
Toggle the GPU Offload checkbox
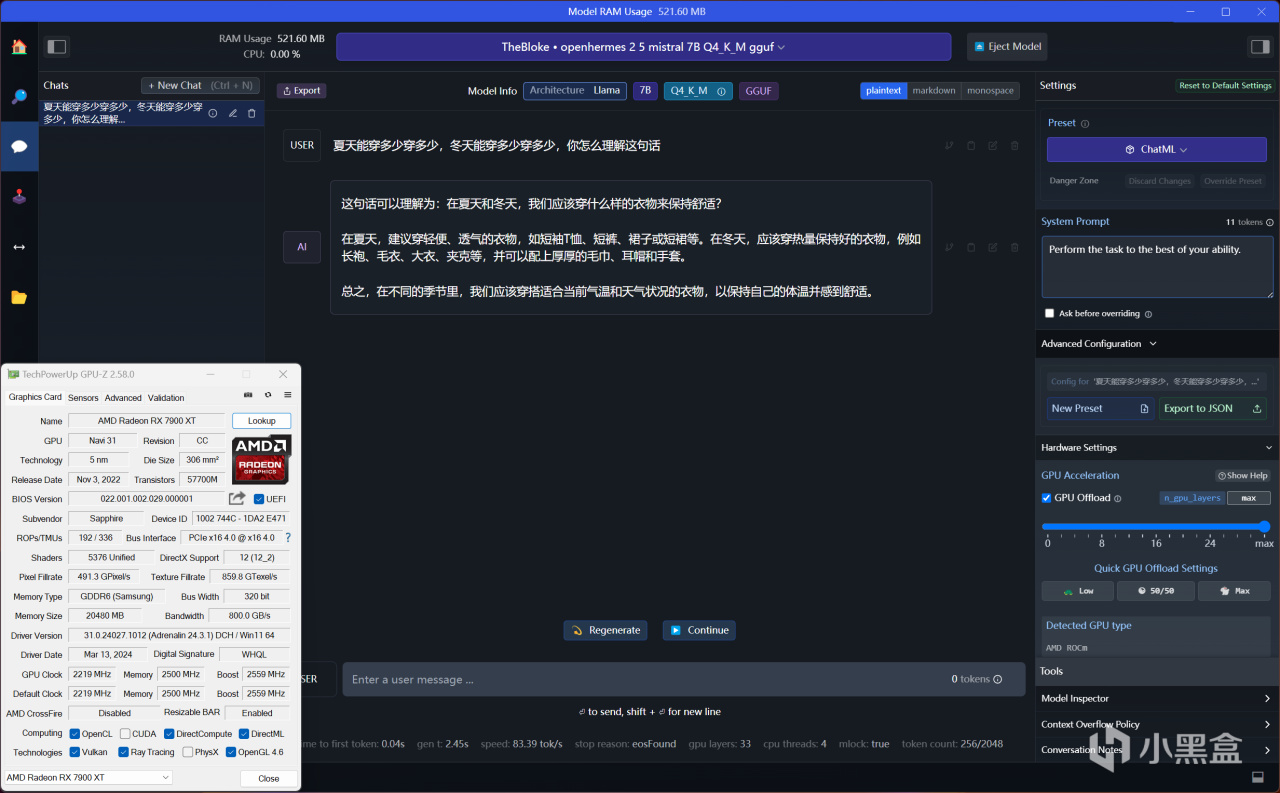click(1046, 498)
